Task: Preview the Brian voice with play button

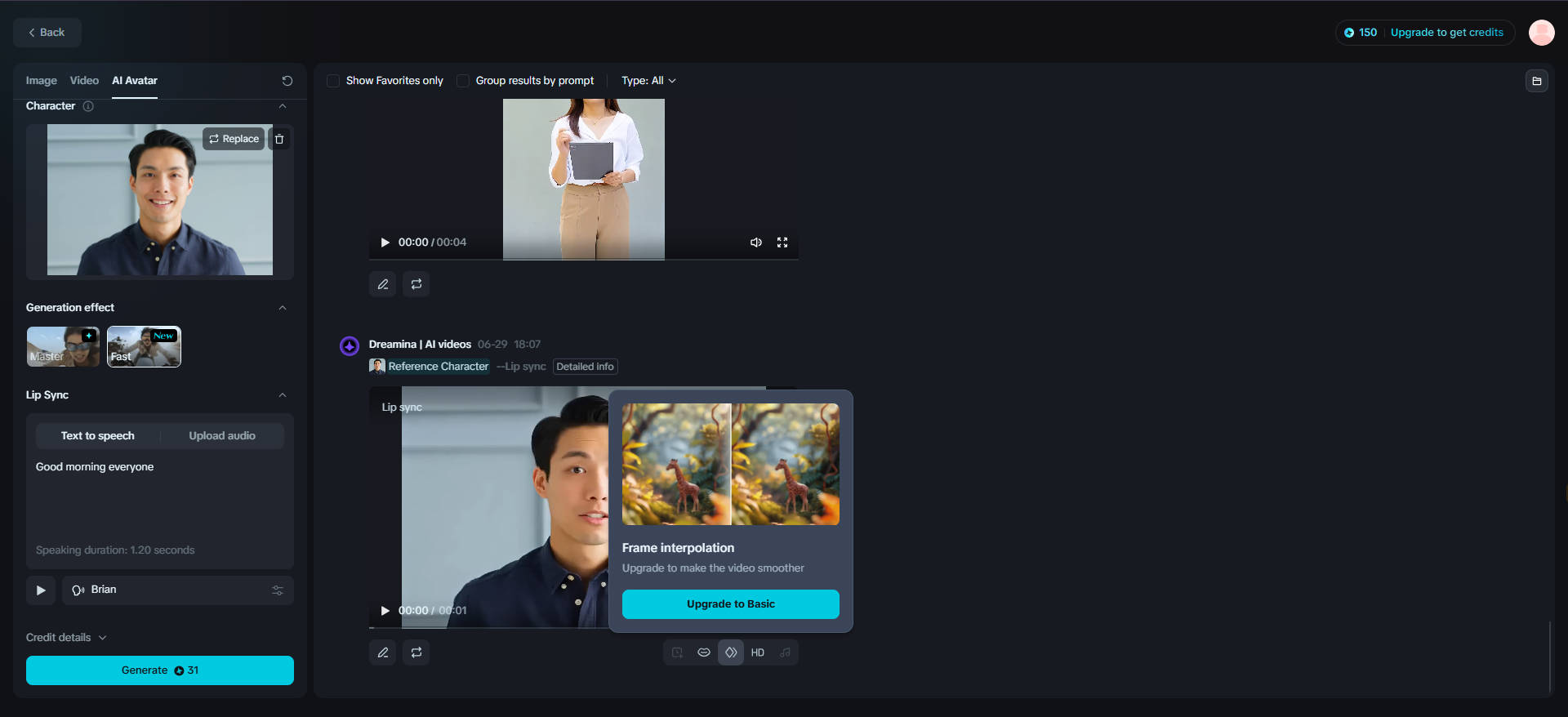Action: pos(41,590)
